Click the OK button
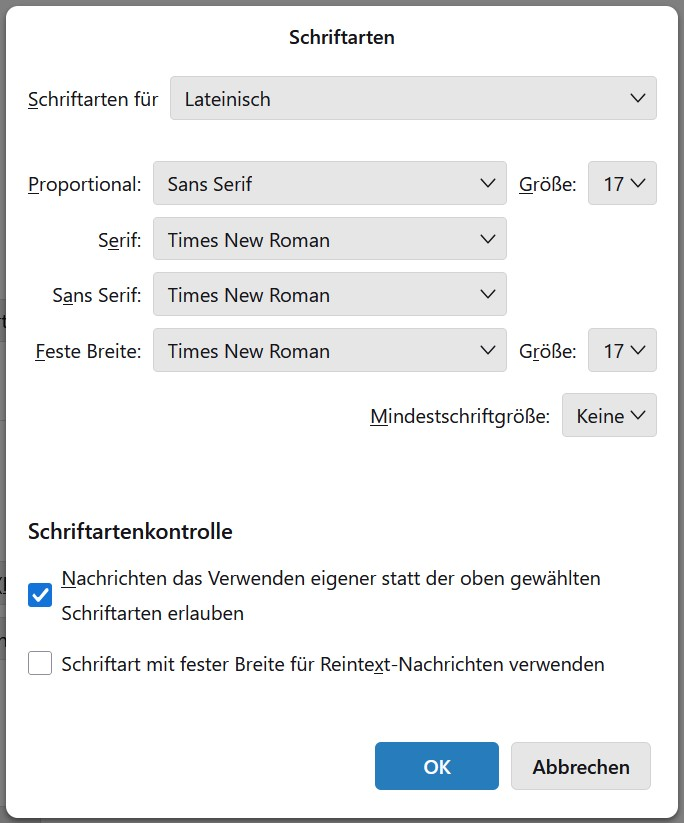Screen dimensions: 684x823 coord(437,767)
